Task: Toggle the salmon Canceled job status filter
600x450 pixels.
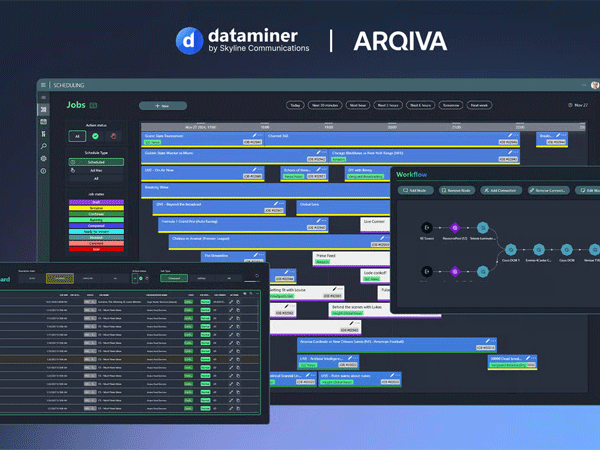Action: click(x=96, y=243)
